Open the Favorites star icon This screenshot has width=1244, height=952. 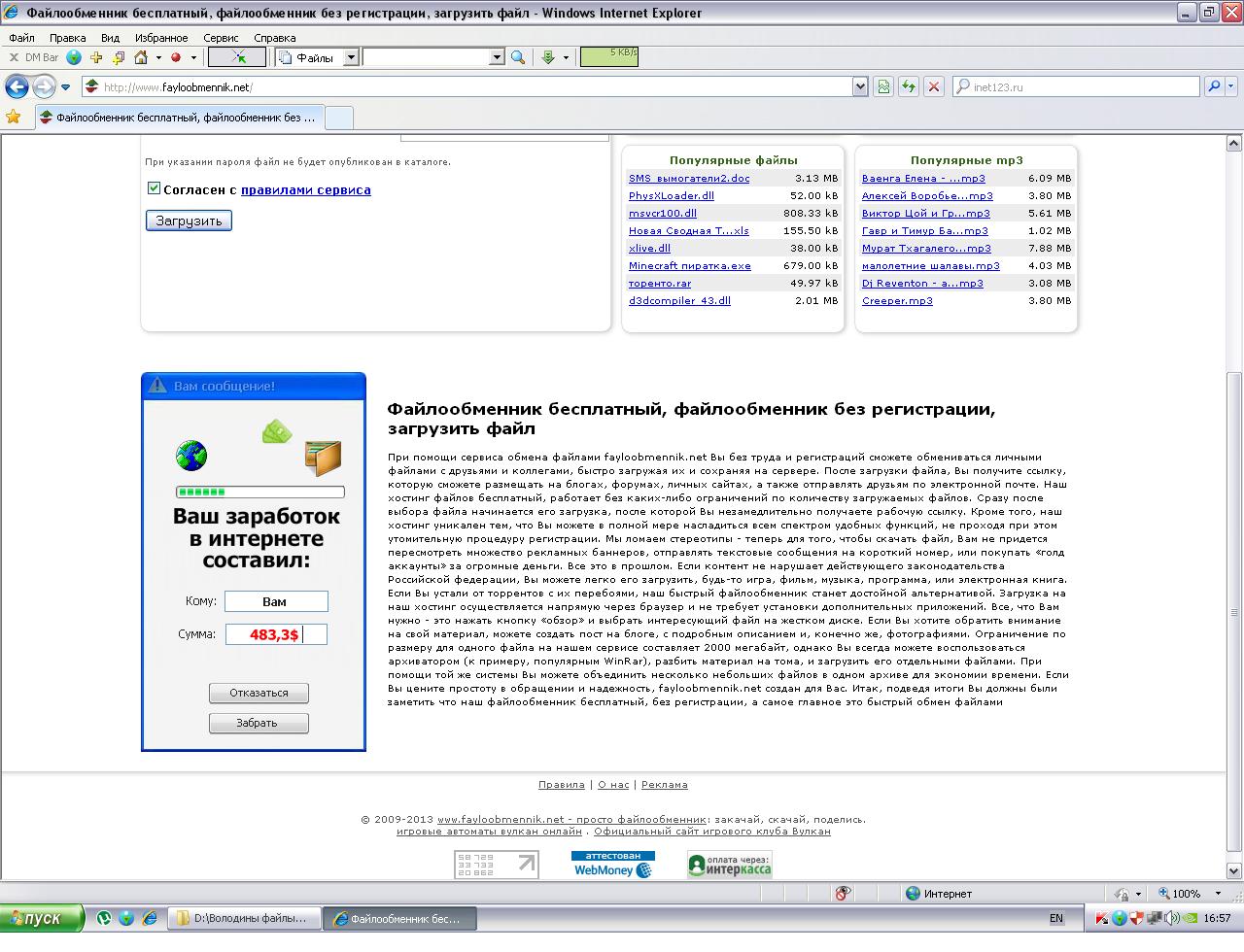click(14, 118)
